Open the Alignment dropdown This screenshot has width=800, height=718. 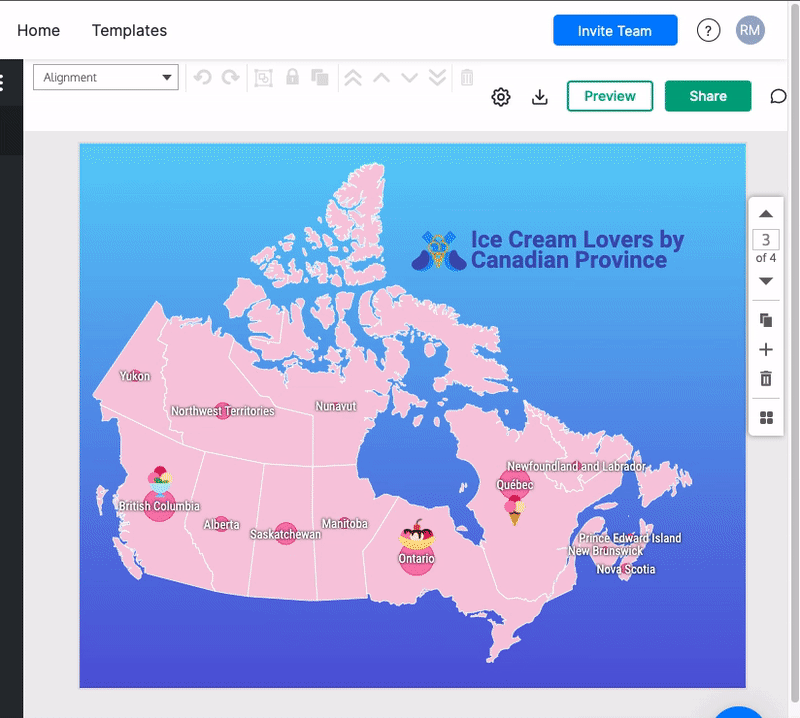[x=106, y=77]
